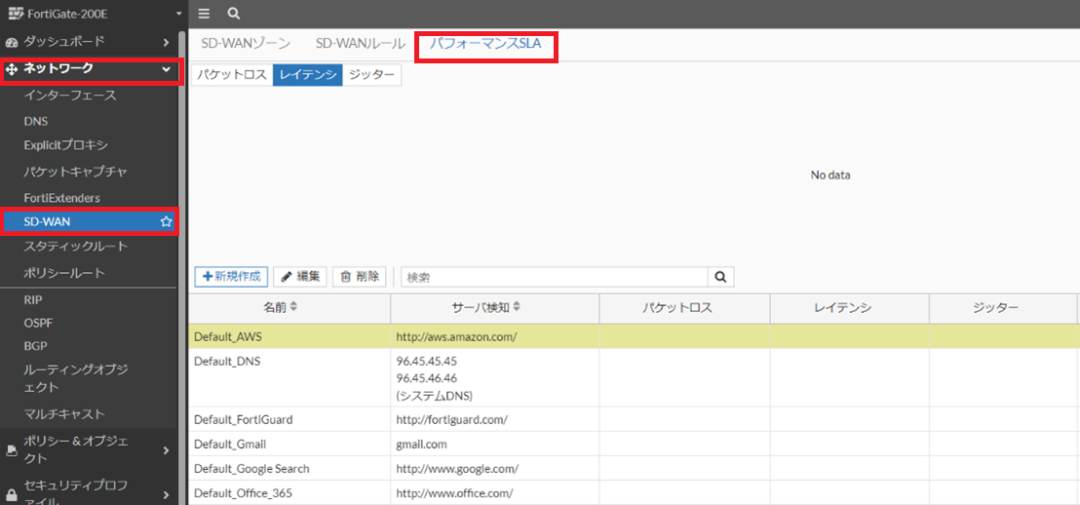This screenshot has width=1080, height=505.
Task: Show レイテンシ chart
Action: click(308, 75)
